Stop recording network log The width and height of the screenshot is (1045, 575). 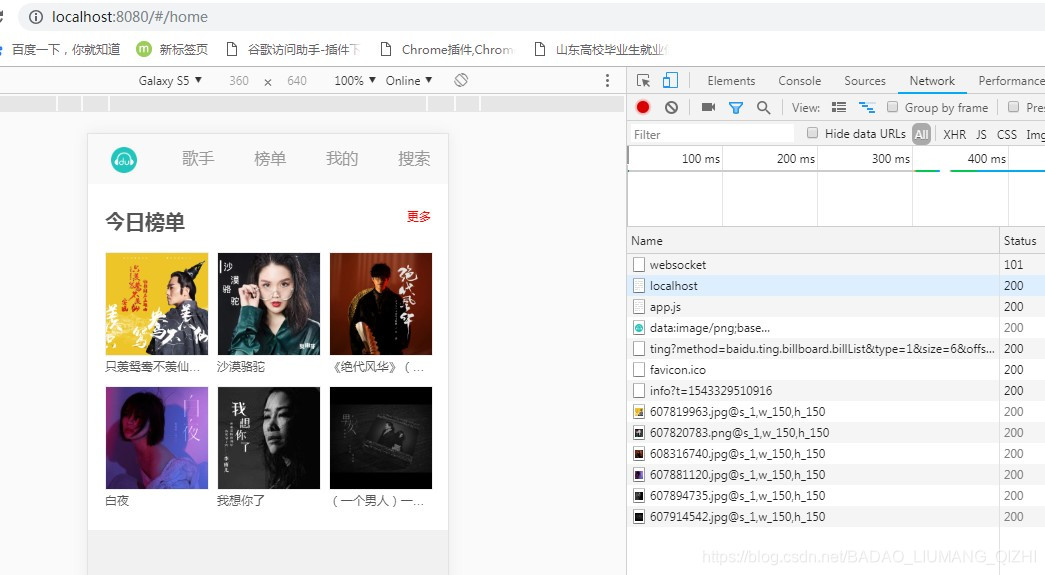642,107
